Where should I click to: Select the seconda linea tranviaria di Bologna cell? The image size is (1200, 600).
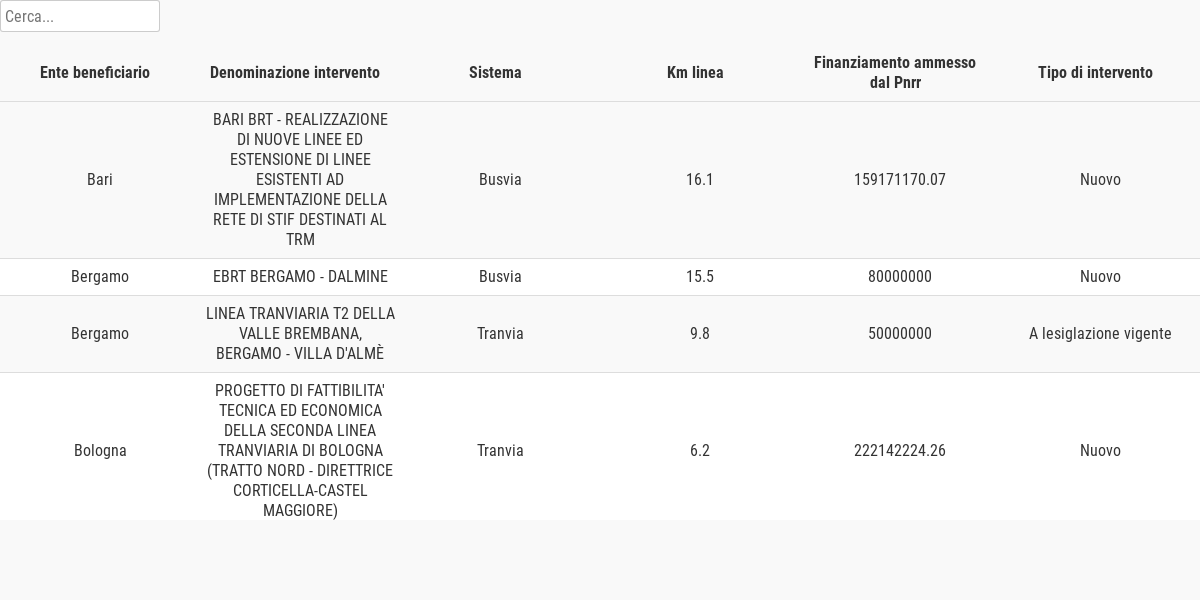tap(300, 451)
